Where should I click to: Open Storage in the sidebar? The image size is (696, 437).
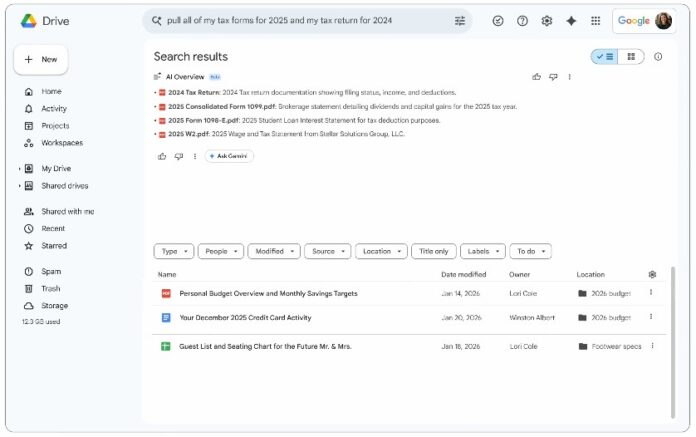(x=55, y=306)
